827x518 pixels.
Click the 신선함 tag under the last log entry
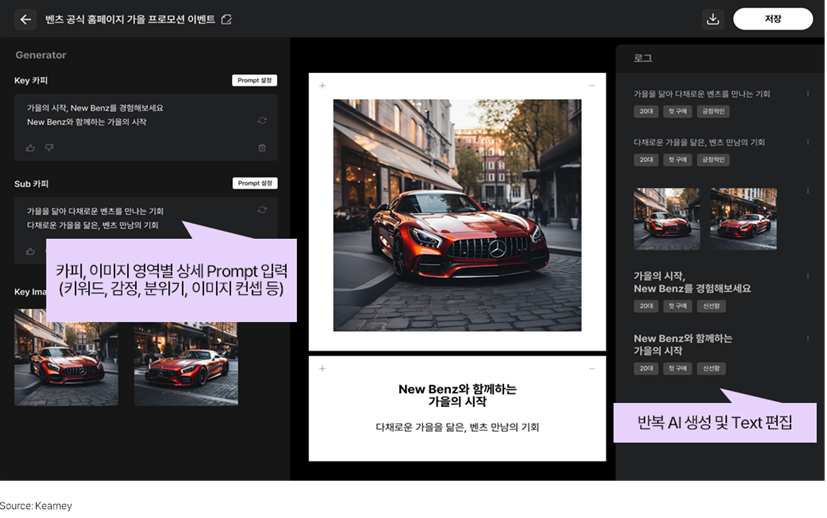tap(711, 368)
